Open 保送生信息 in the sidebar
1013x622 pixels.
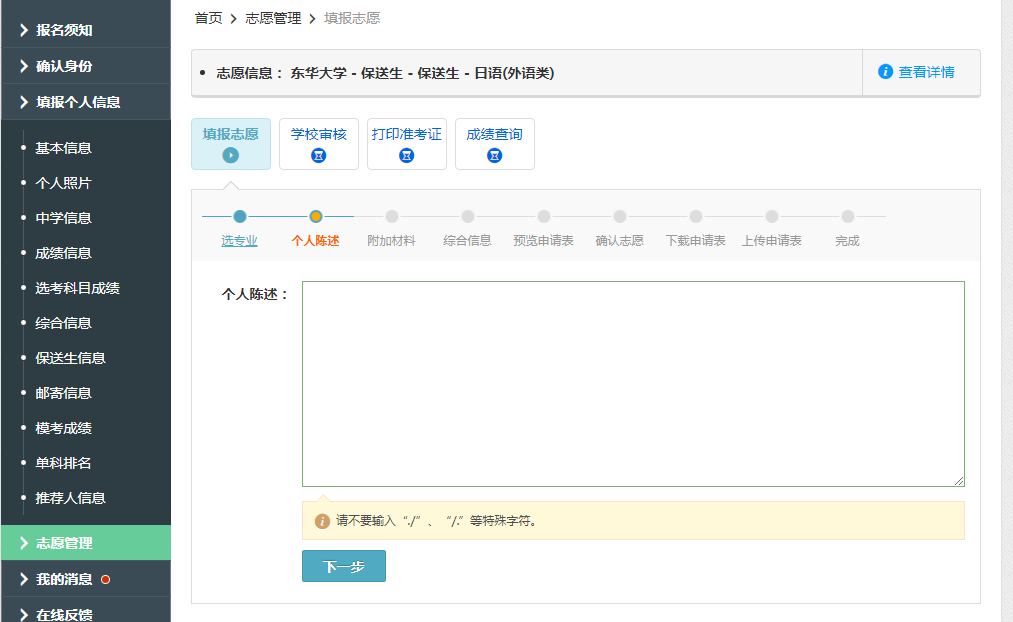70,358
